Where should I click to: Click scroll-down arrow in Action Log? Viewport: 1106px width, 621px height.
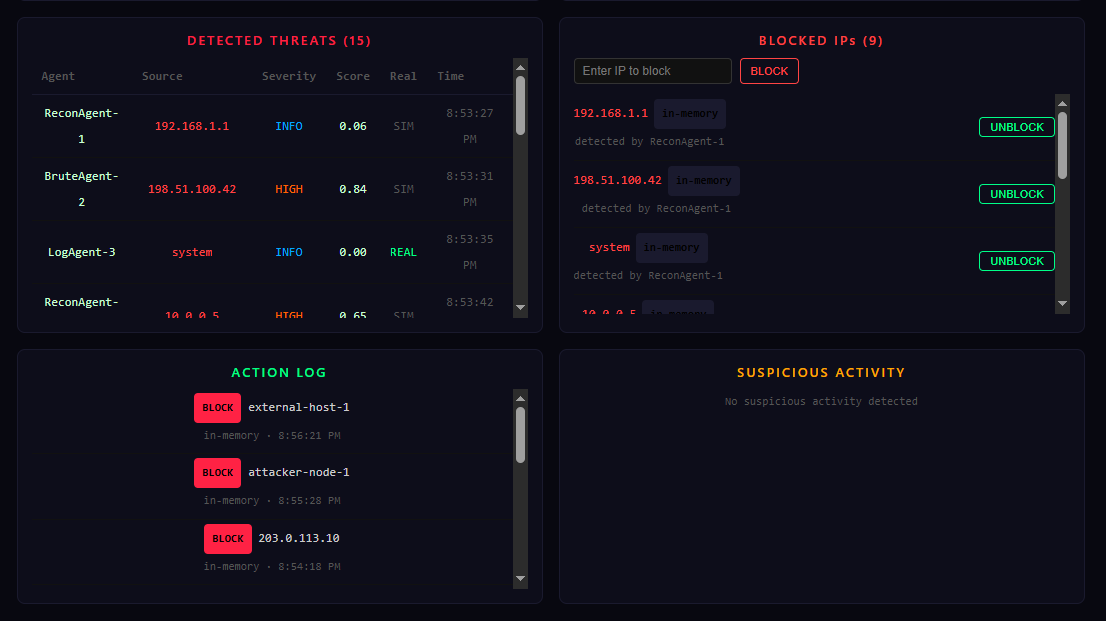coord(521,579)
